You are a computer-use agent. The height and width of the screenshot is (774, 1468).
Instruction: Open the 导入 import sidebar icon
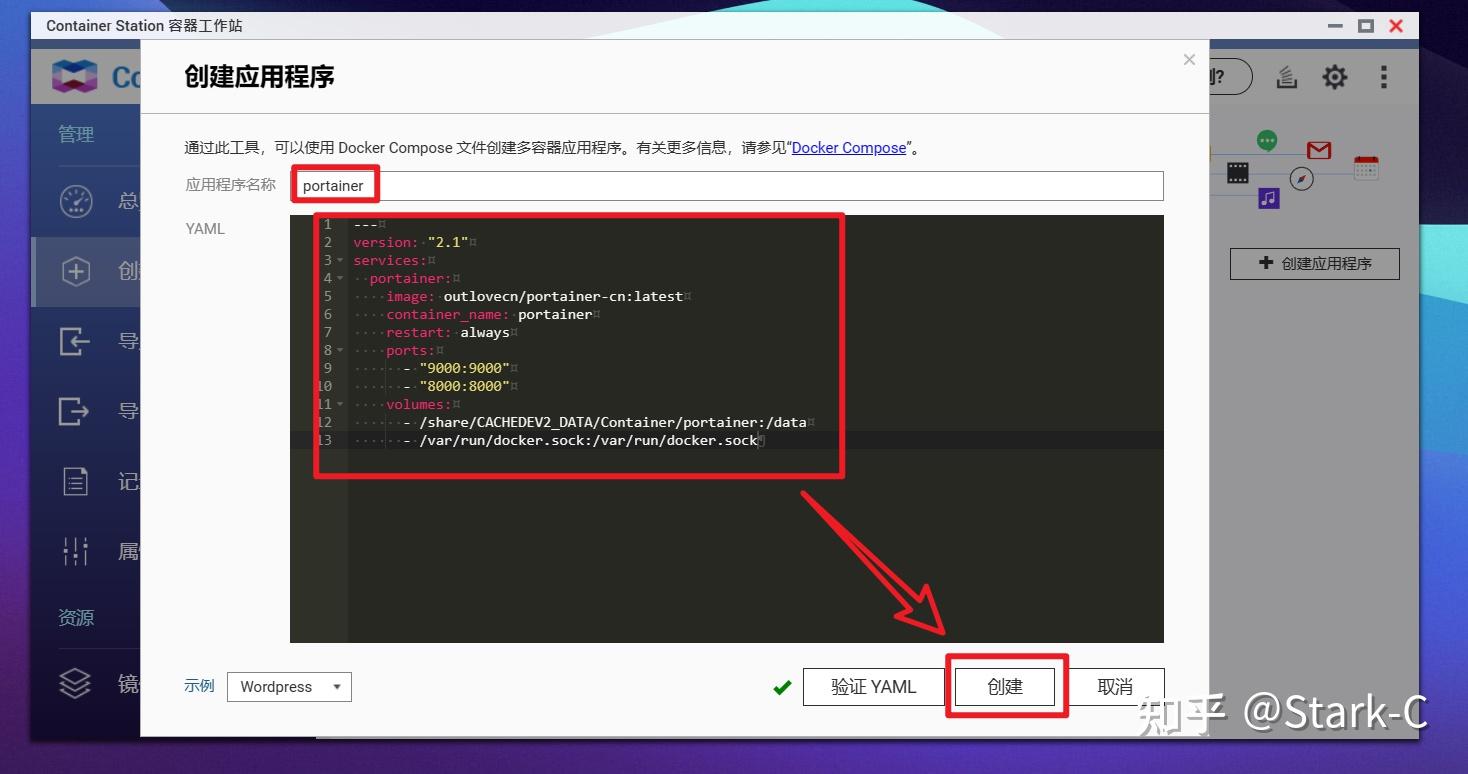pos(75,341)
